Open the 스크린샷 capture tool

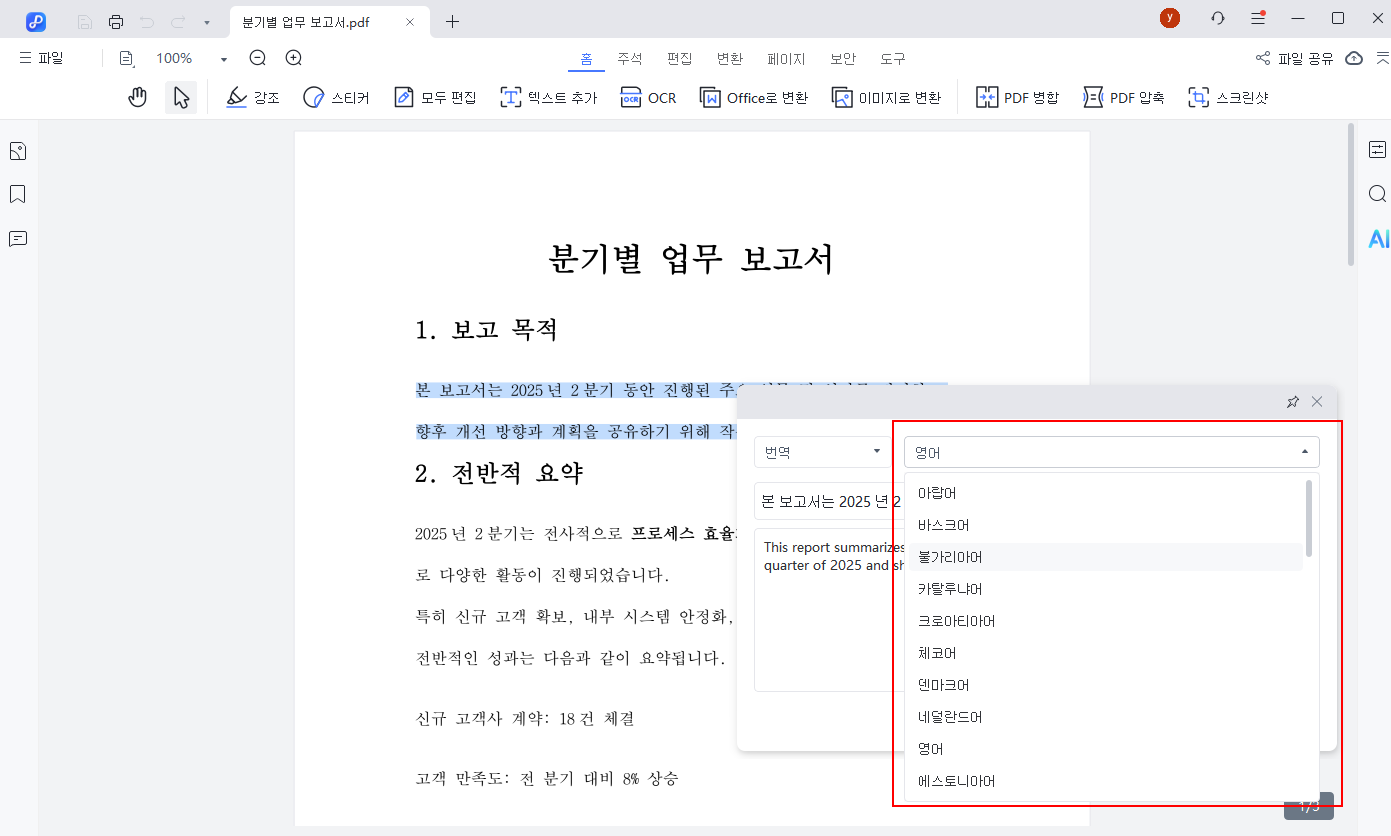point(1228,97)
